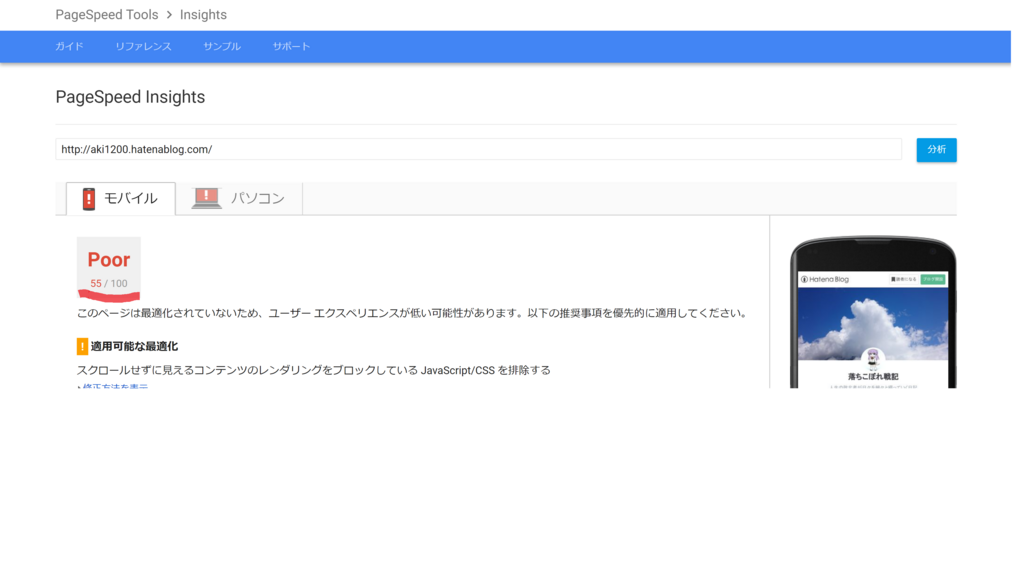This screenshot has width=1024, height=576.
Task: Click the orange exclamation warning icon
Action: (82, 346)
